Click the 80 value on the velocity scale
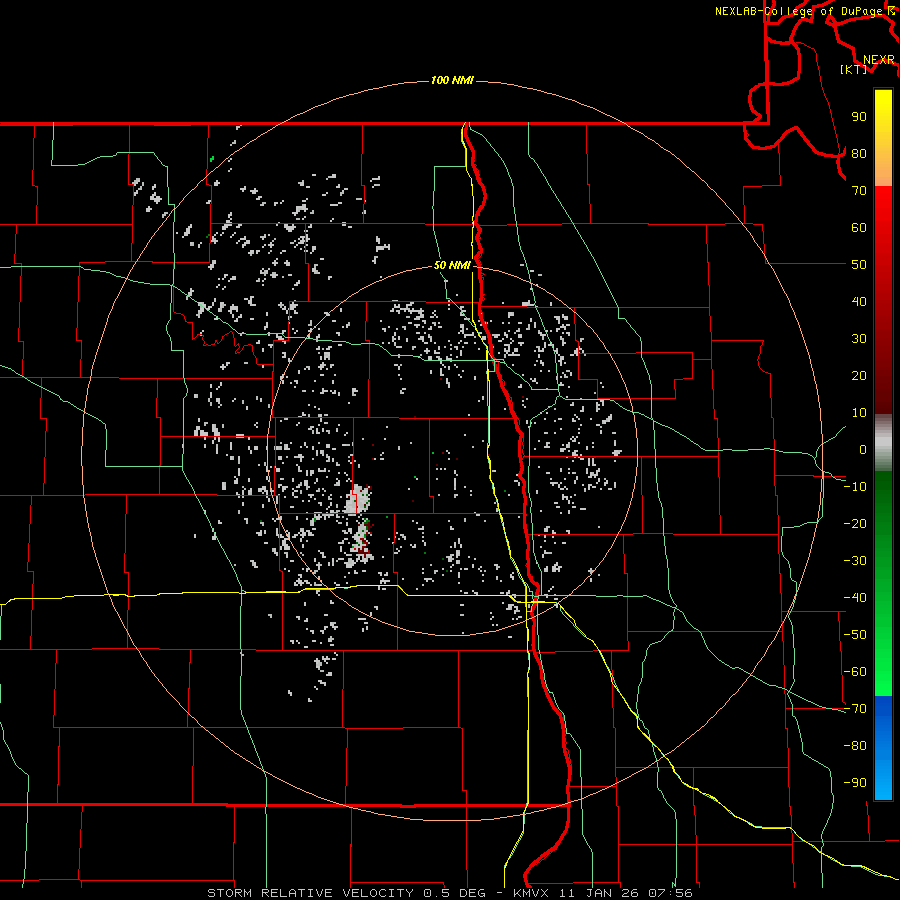The height and width of the screenshot is (900, 900). (x=859, y=153)
